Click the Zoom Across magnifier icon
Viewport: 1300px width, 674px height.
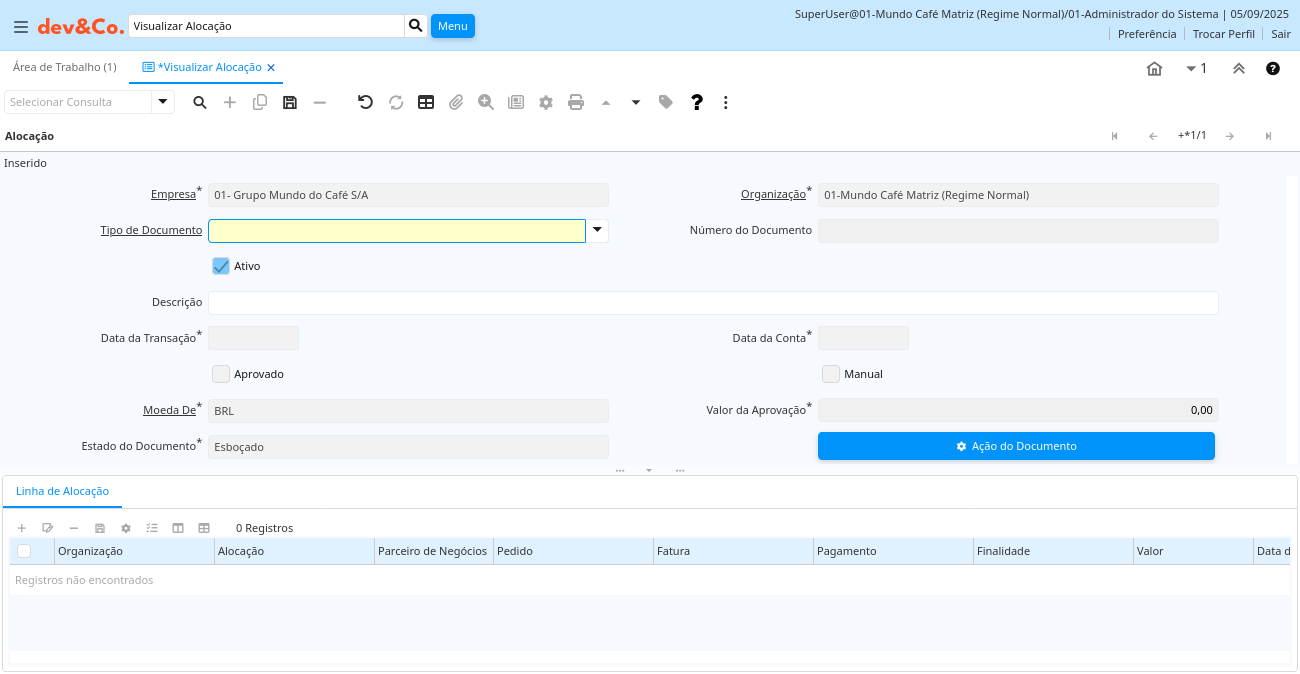click(486, 102)
